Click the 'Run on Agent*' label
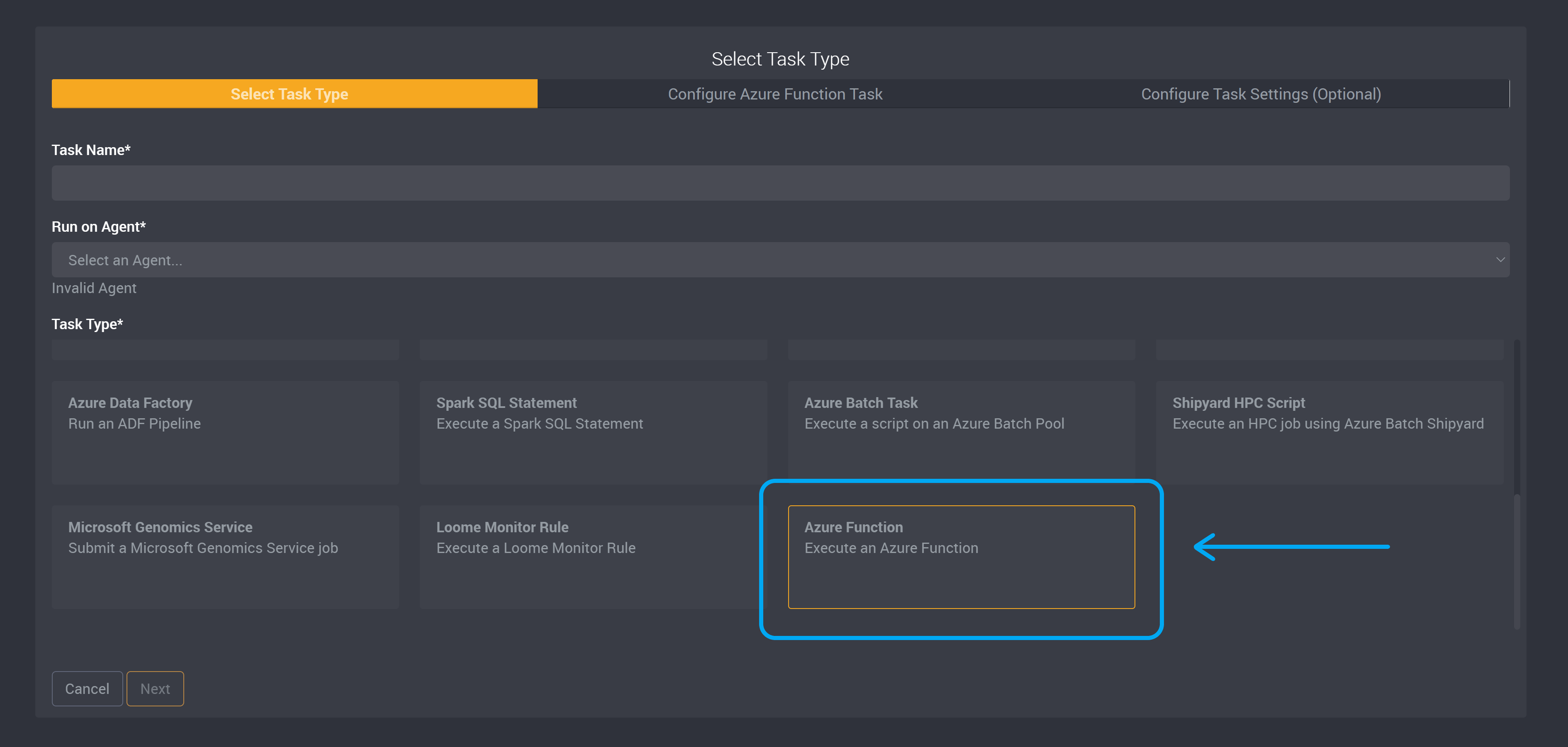Image resolution: width=1568 pixels, height=747 pixels. pyautogui.click(x=99, y=227)
